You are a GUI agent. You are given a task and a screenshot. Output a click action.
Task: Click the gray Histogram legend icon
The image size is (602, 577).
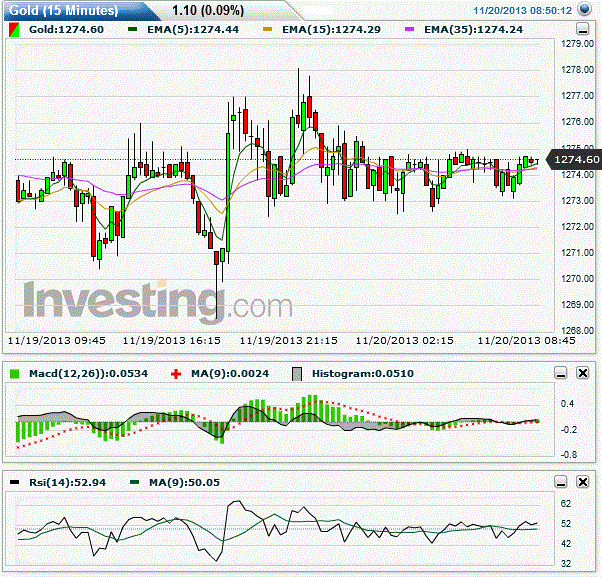coord(297,374)
